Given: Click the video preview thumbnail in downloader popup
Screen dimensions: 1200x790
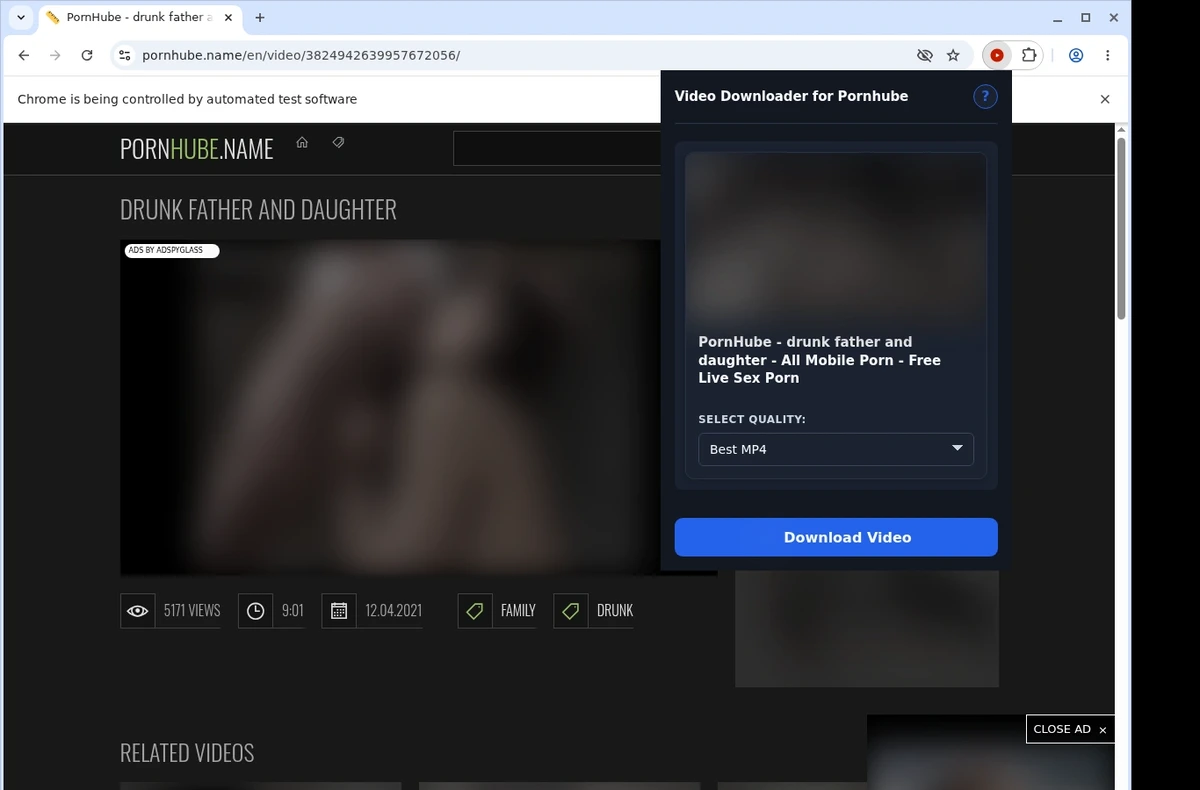Looking at the screenshot, I should [836, 238].
